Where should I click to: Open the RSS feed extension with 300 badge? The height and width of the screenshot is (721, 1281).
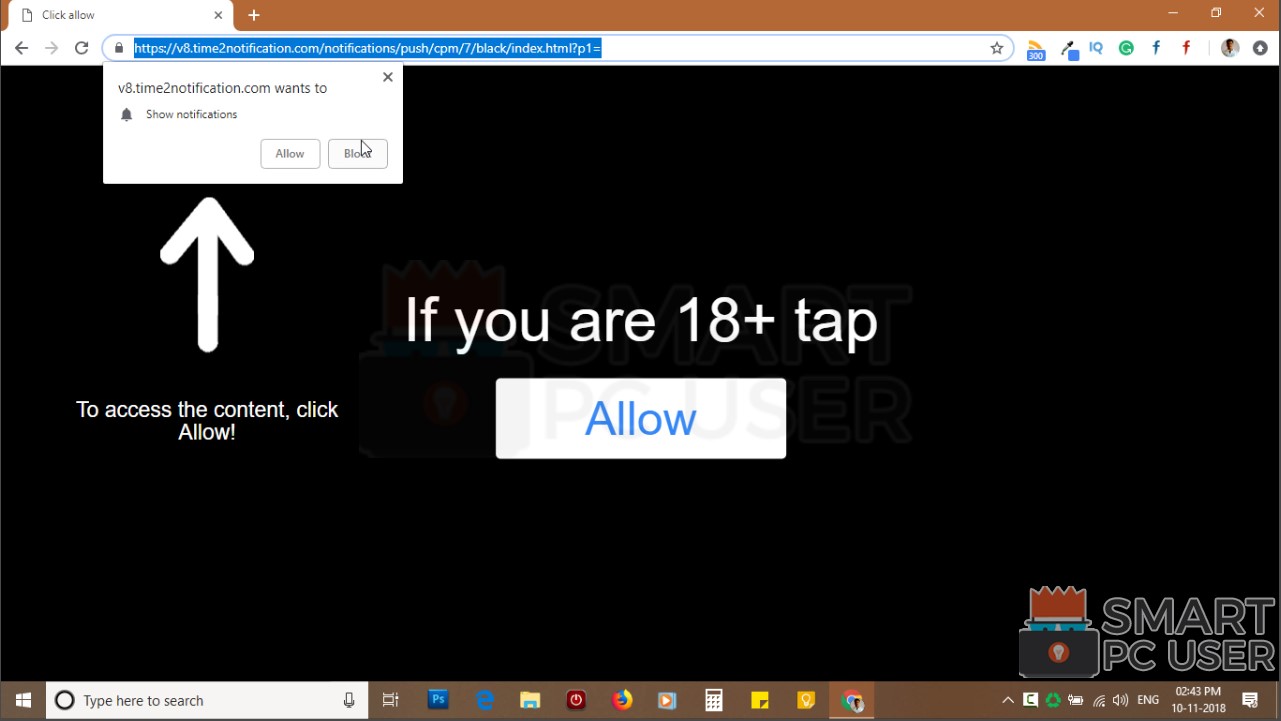1036,49
